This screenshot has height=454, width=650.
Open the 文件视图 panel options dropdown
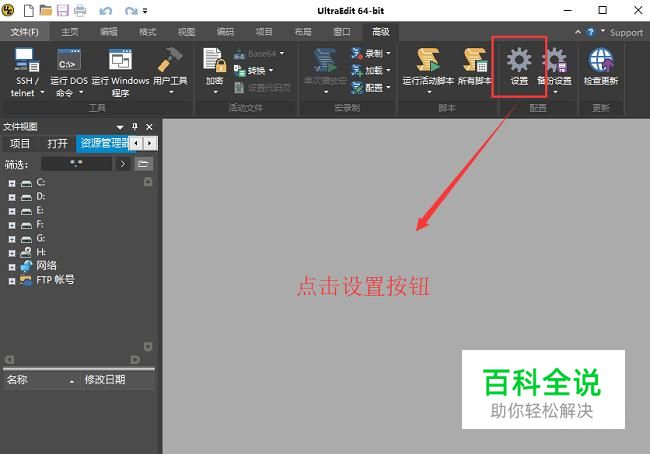tap(120, 127)
